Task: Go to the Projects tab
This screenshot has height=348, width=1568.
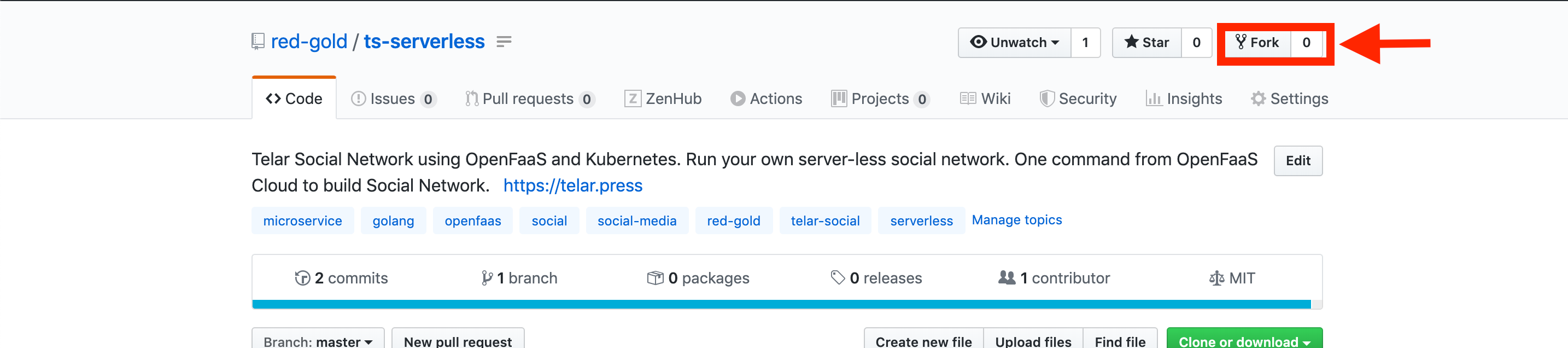Action: click(x=880, y=98)
